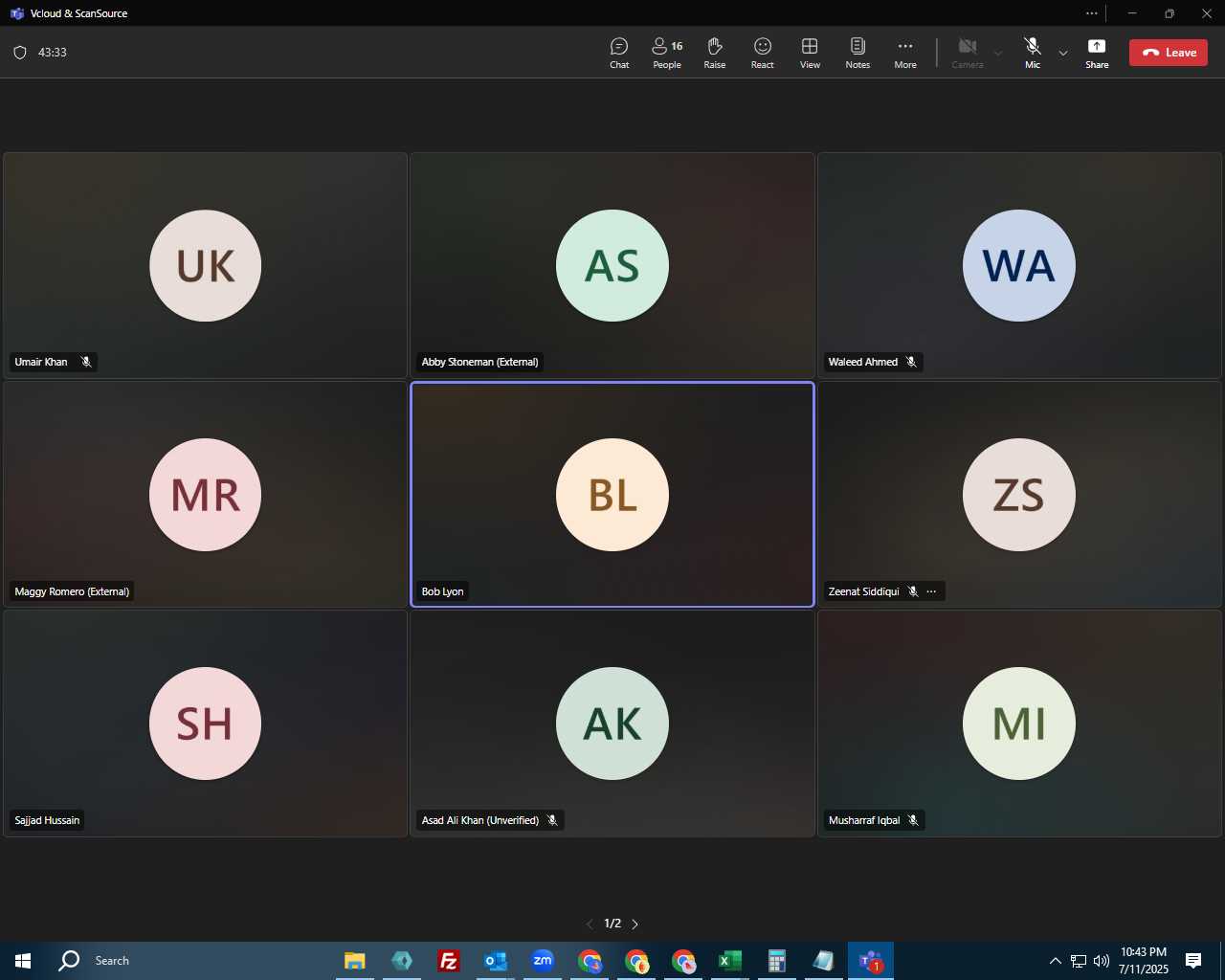Click Zeenat Siddiqui's muted mic icon
The height and width of the screenshot is (980, 1225).
(x=913, y=591)
